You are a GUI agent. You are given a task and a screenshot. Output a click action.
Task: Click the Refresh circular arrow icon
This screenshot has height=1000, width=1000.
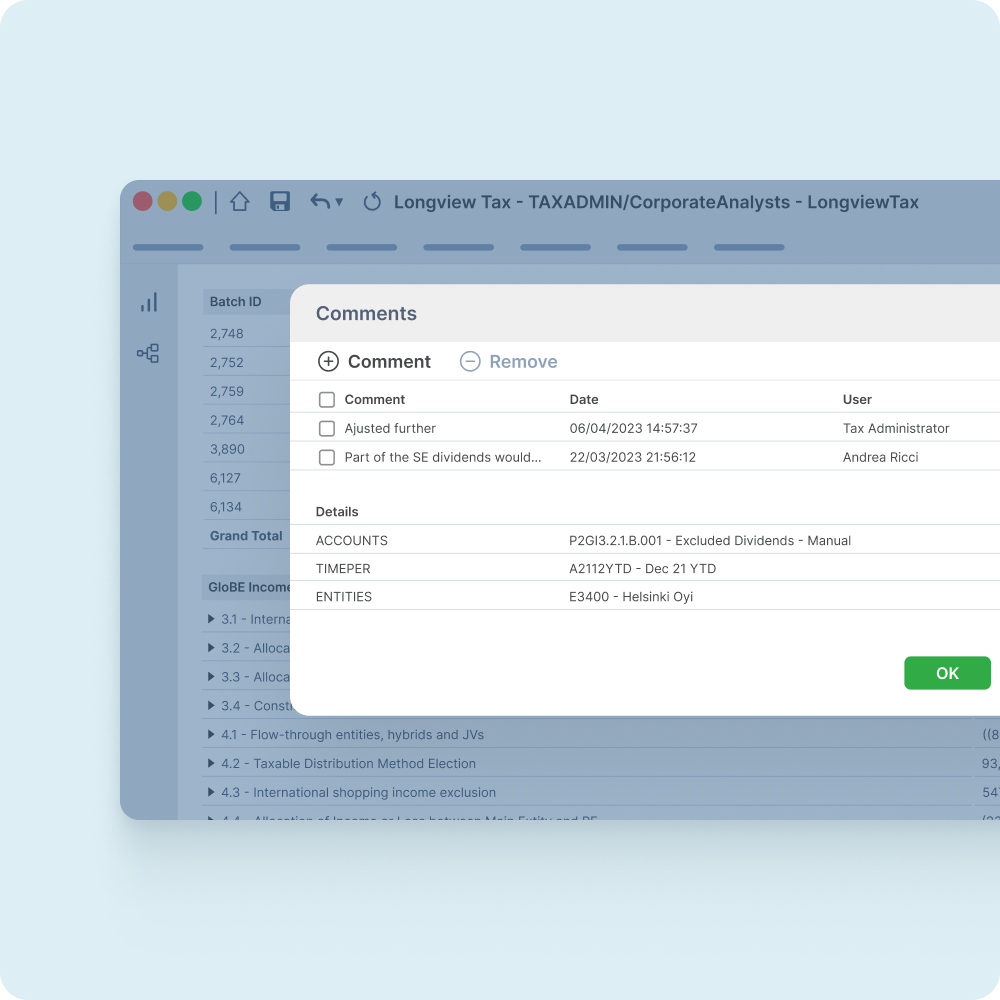(x=372, y=202)
